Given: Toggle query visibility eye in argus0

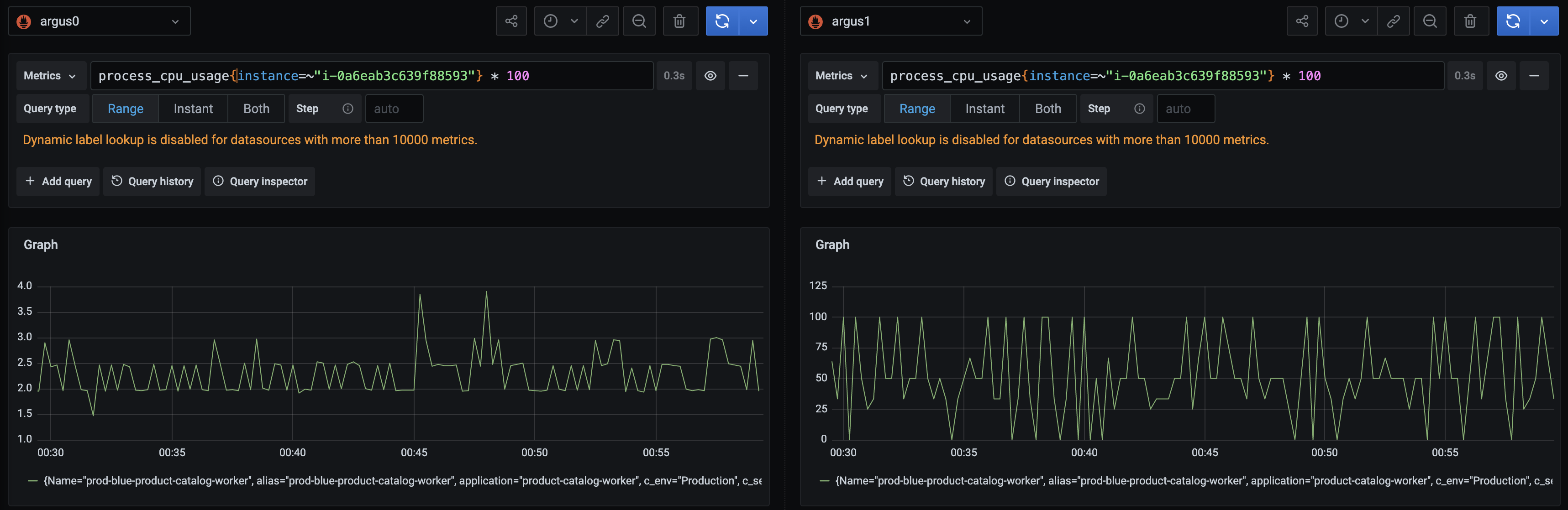Looking at the screenshot, I should click(x=710, y=76).
